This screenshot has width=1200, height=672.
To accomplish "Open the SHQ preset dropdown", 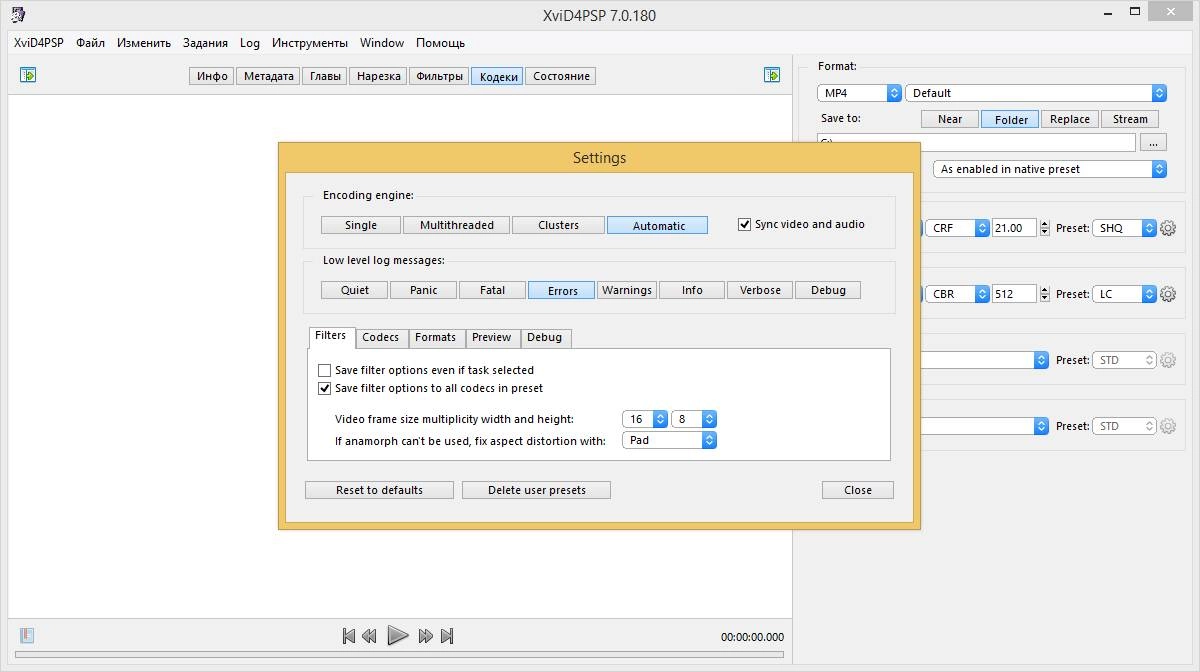I will pos(1125,228).
